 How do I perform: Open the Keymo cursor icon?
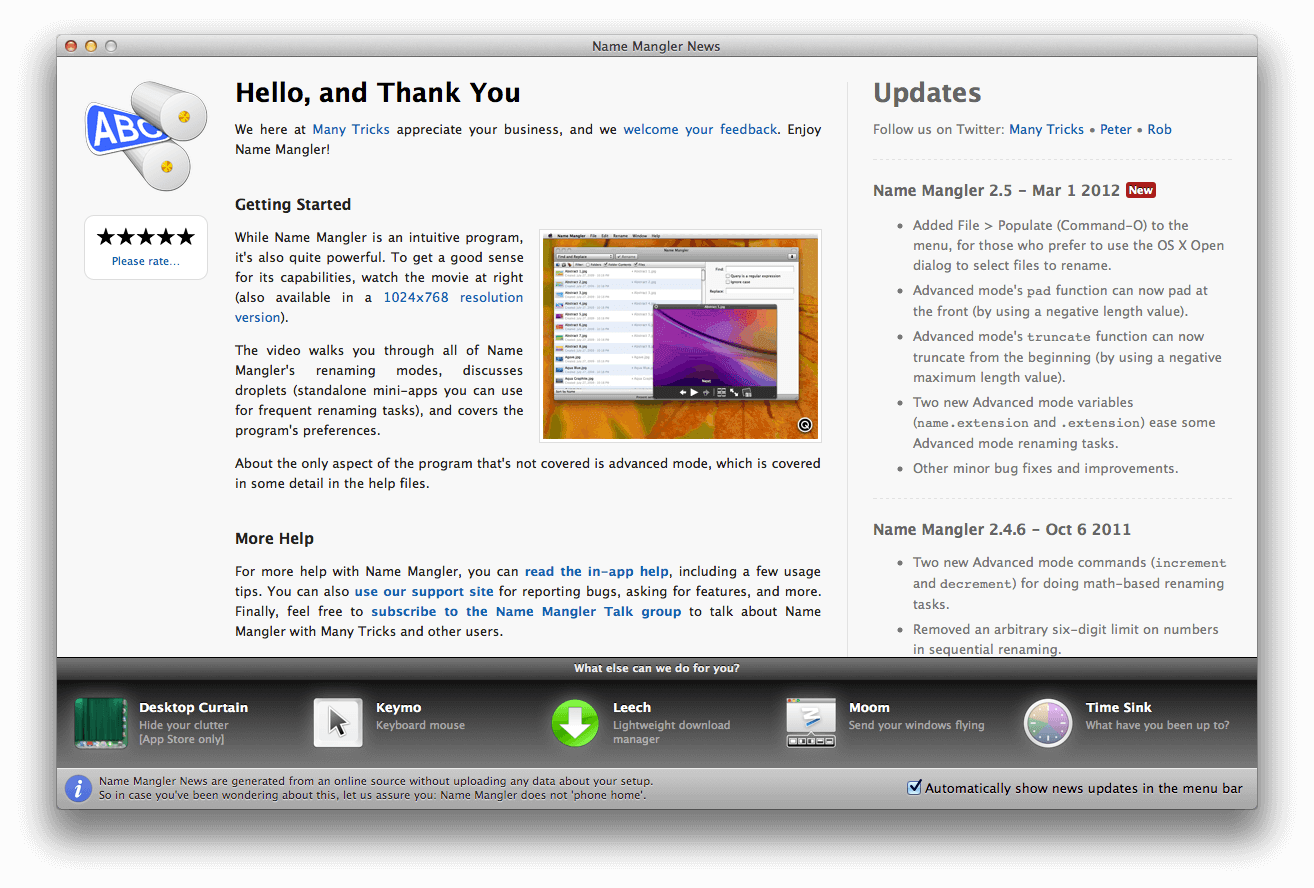338,723
